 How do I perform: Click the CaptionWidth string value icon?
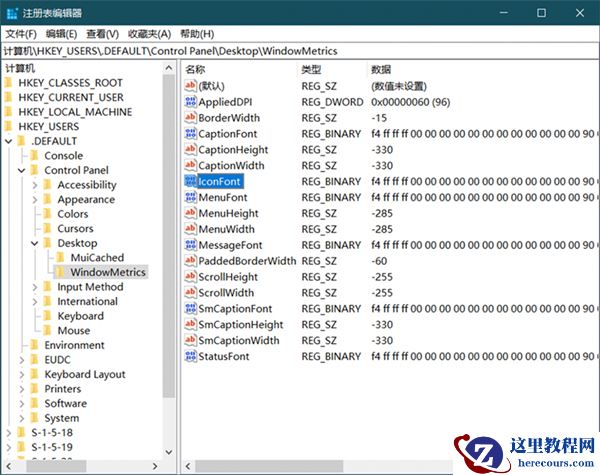(x=190, y=165)
